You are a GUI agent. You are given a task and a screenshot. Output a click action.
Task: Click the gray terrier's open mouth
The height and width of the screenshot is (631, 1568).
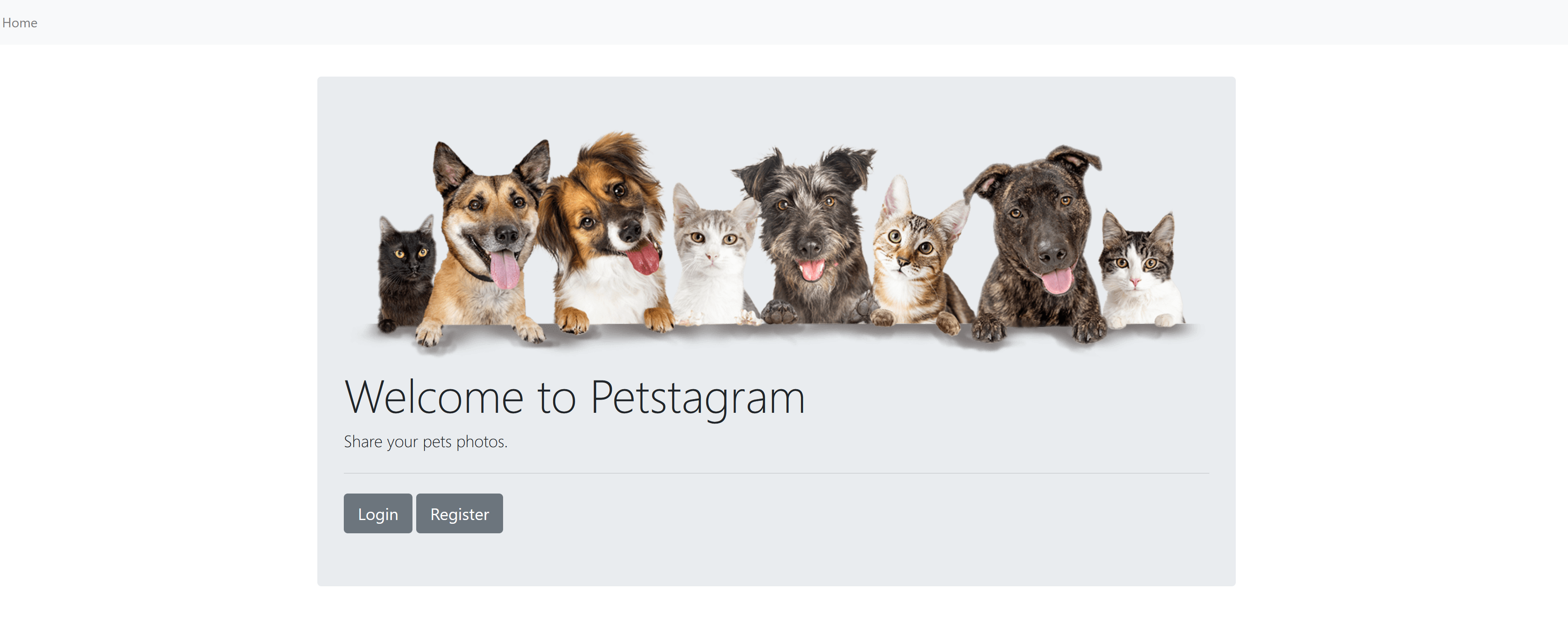811,269
